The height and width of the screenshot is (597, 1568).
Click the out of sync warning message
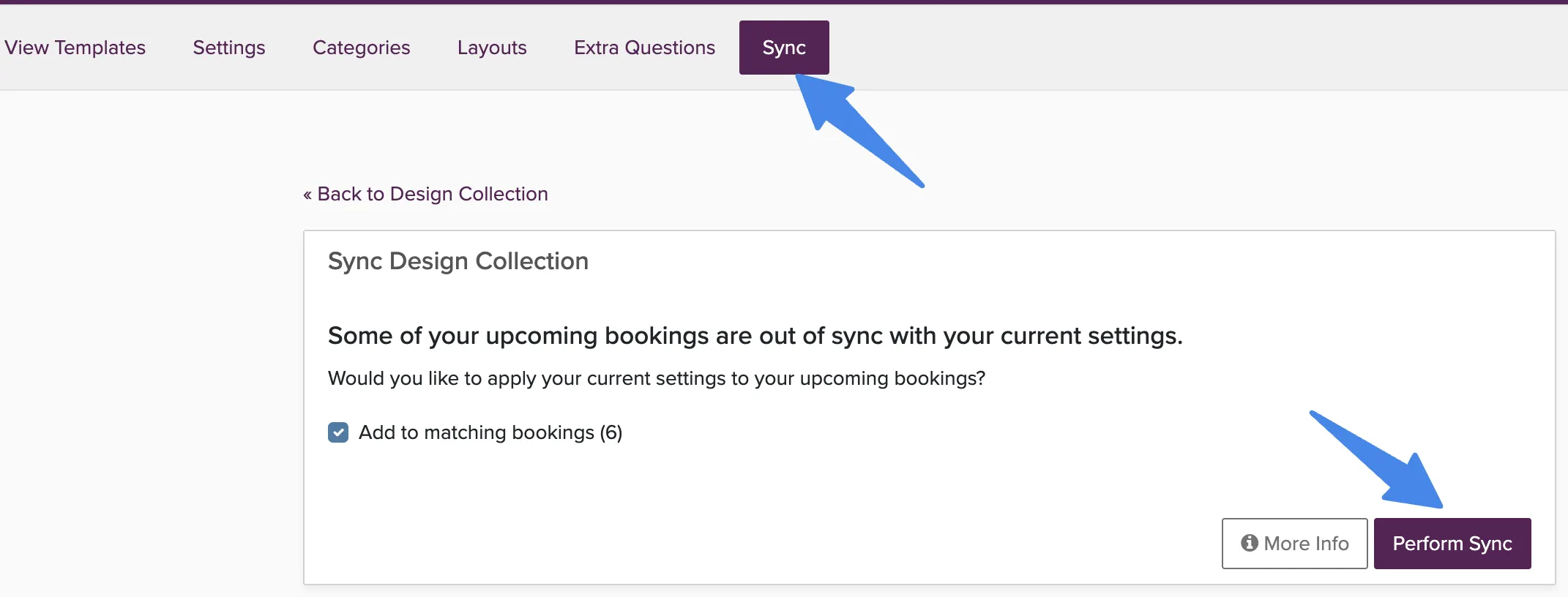pyautogui.click(x=755, y=336)
